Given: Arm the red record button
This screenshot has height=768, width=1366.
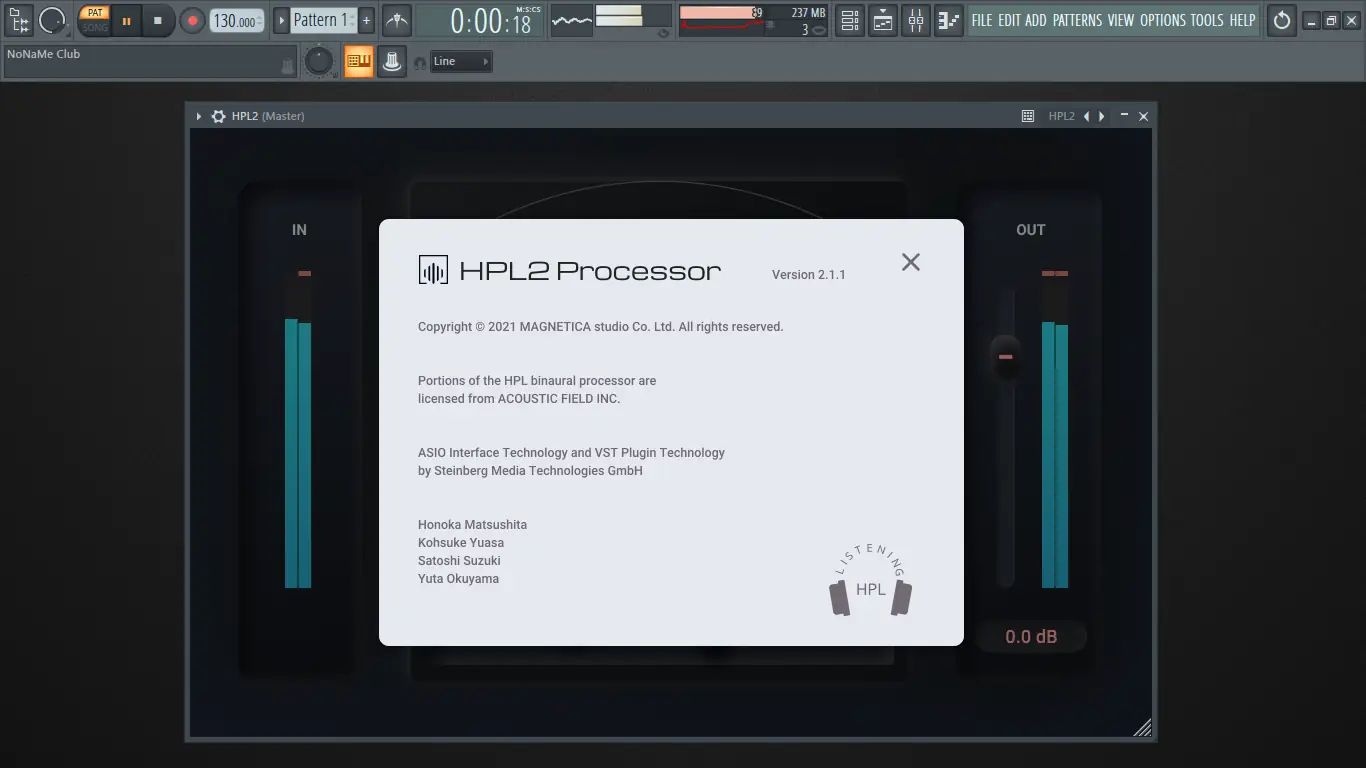Looking at the screenshot, I should pos(192,20).
